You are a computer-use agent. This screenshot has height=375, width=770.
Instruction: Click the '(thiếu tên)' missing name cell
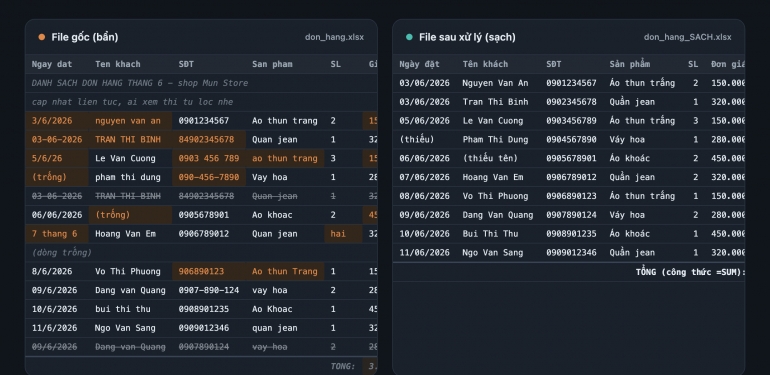click(490, 159)
